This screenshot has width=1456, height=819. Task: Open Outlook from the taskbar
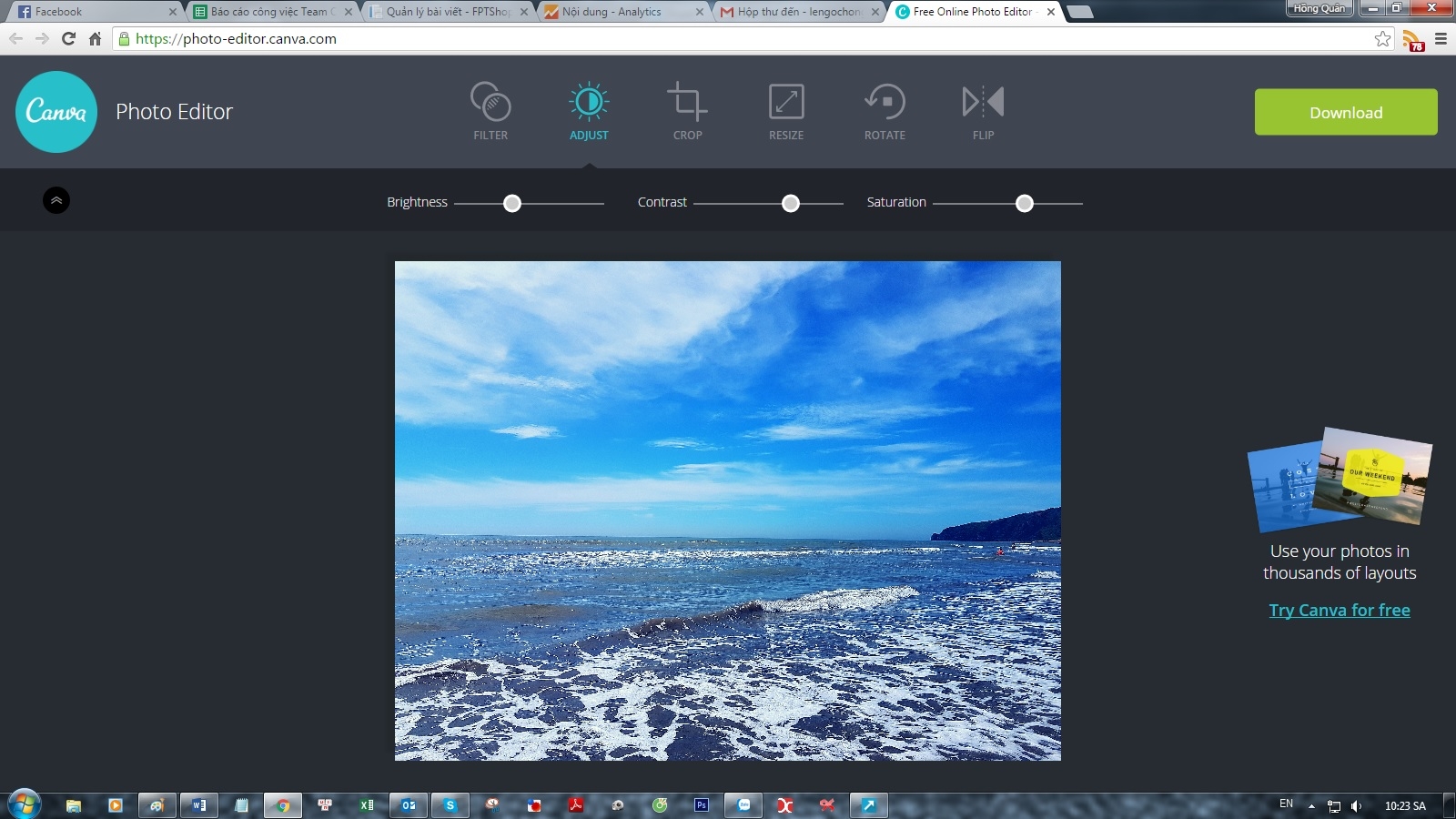409,805
